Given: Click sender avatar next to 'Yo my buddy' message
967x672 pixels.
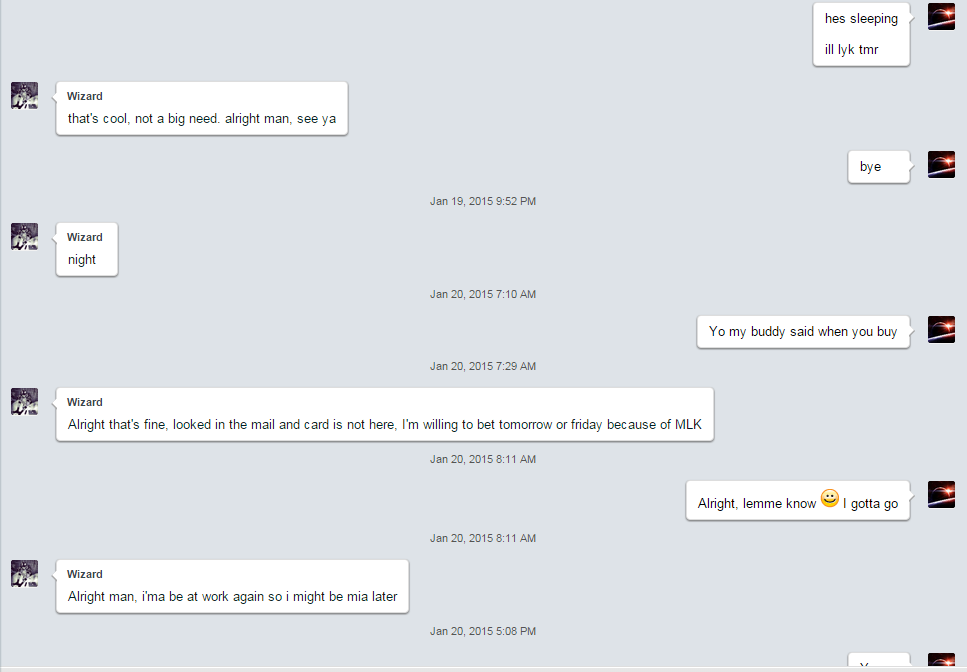Looking at the screenshot, I should [x=941, y=330].
